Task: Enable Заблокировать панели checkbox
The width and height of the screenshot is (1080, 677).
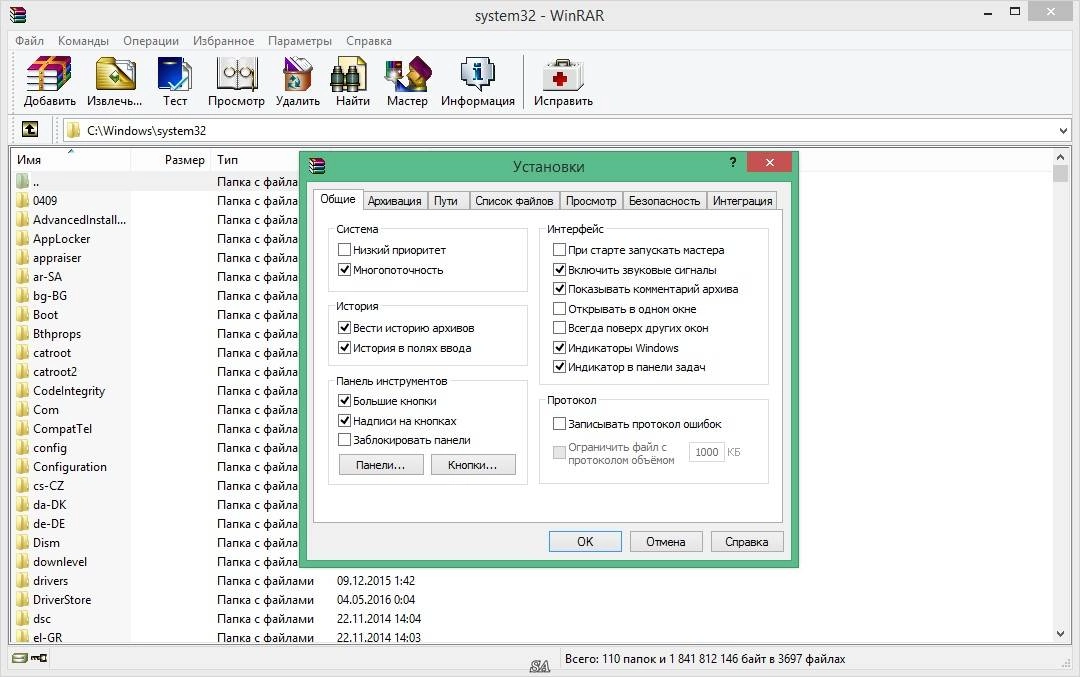Action: pos(345,439)
